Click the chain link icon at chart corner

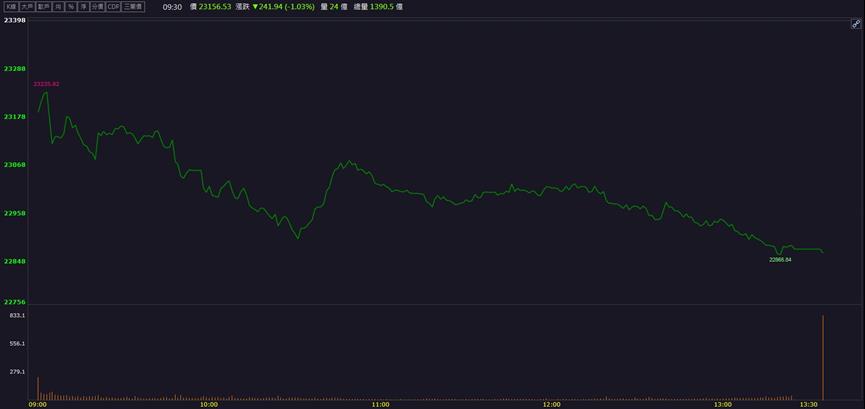point(856,24)
